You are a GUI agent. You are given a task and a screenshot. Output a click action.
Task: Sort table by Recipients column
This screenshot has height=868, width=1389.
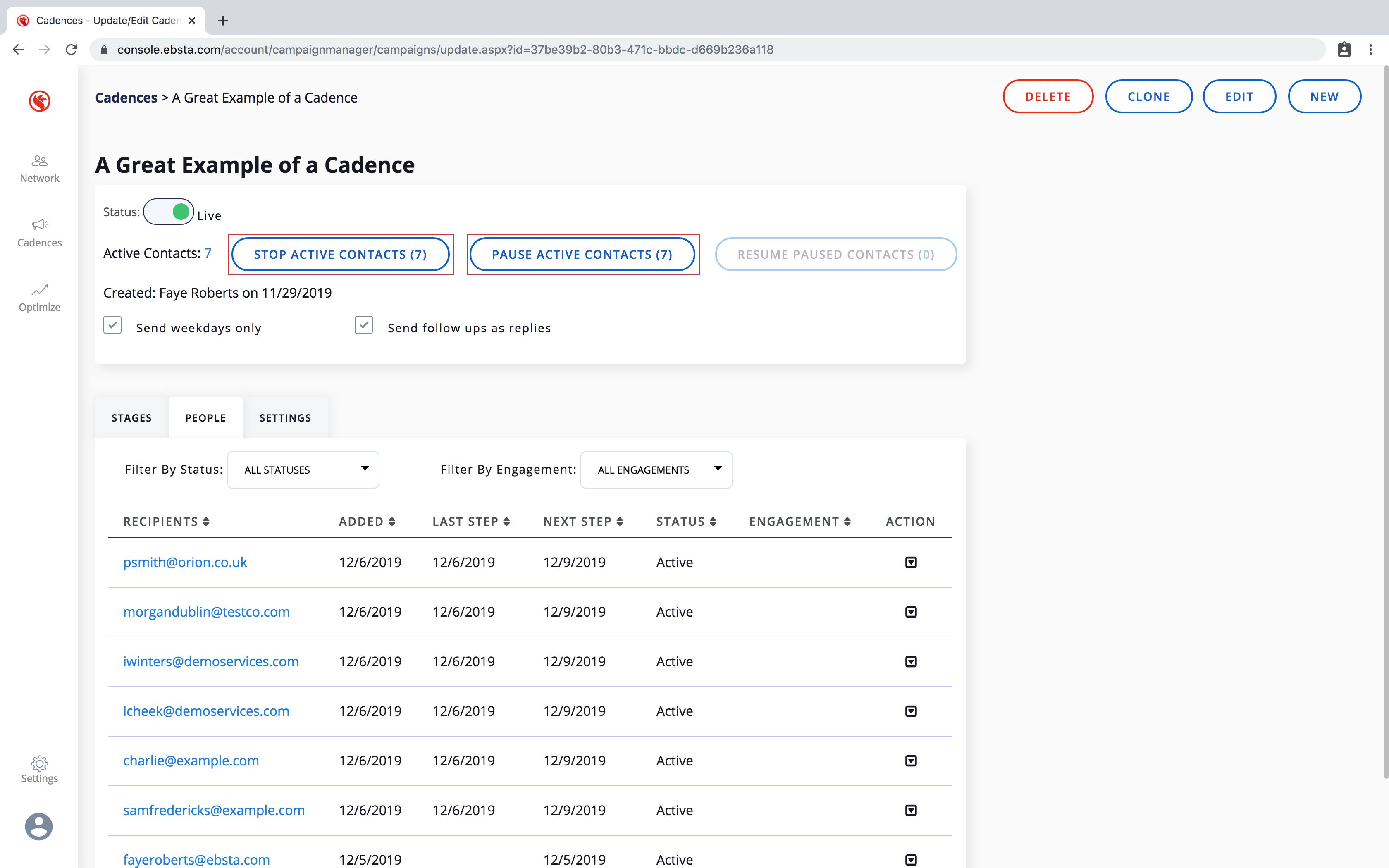[x=166, y=521]
